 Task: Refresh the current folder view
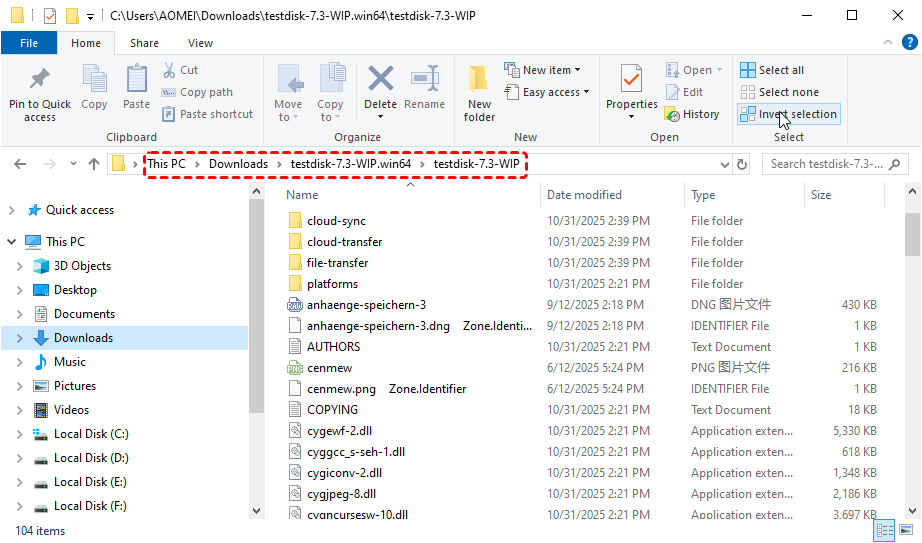coord(742,164)
